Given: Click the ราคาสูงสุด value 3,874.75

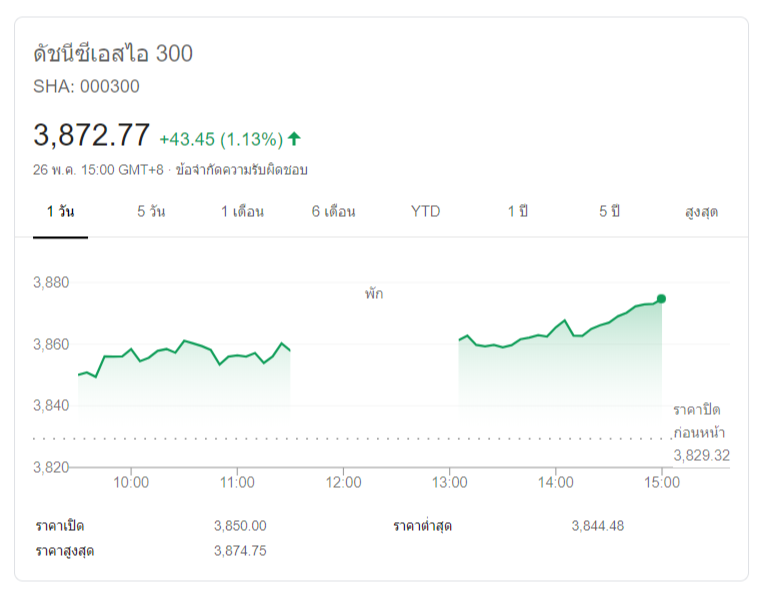Looking at the screenshot, I should click(x=240, y=551).
